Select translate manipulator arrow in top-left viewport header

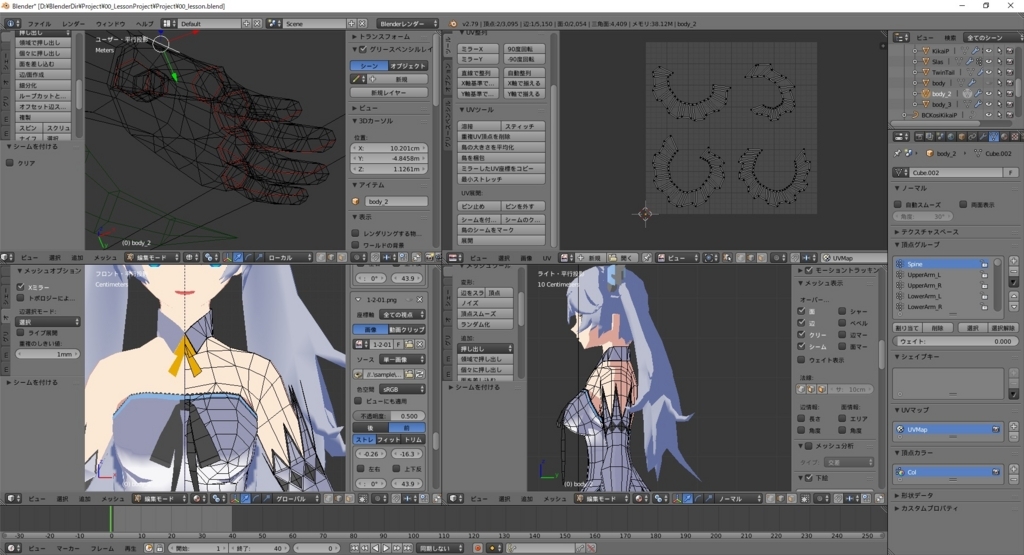click(238, 257)
